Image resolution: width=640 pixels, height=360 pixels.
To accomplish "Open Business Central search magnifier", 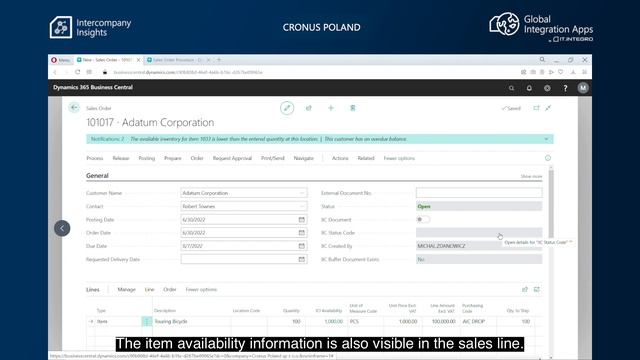I will (511, 88).
